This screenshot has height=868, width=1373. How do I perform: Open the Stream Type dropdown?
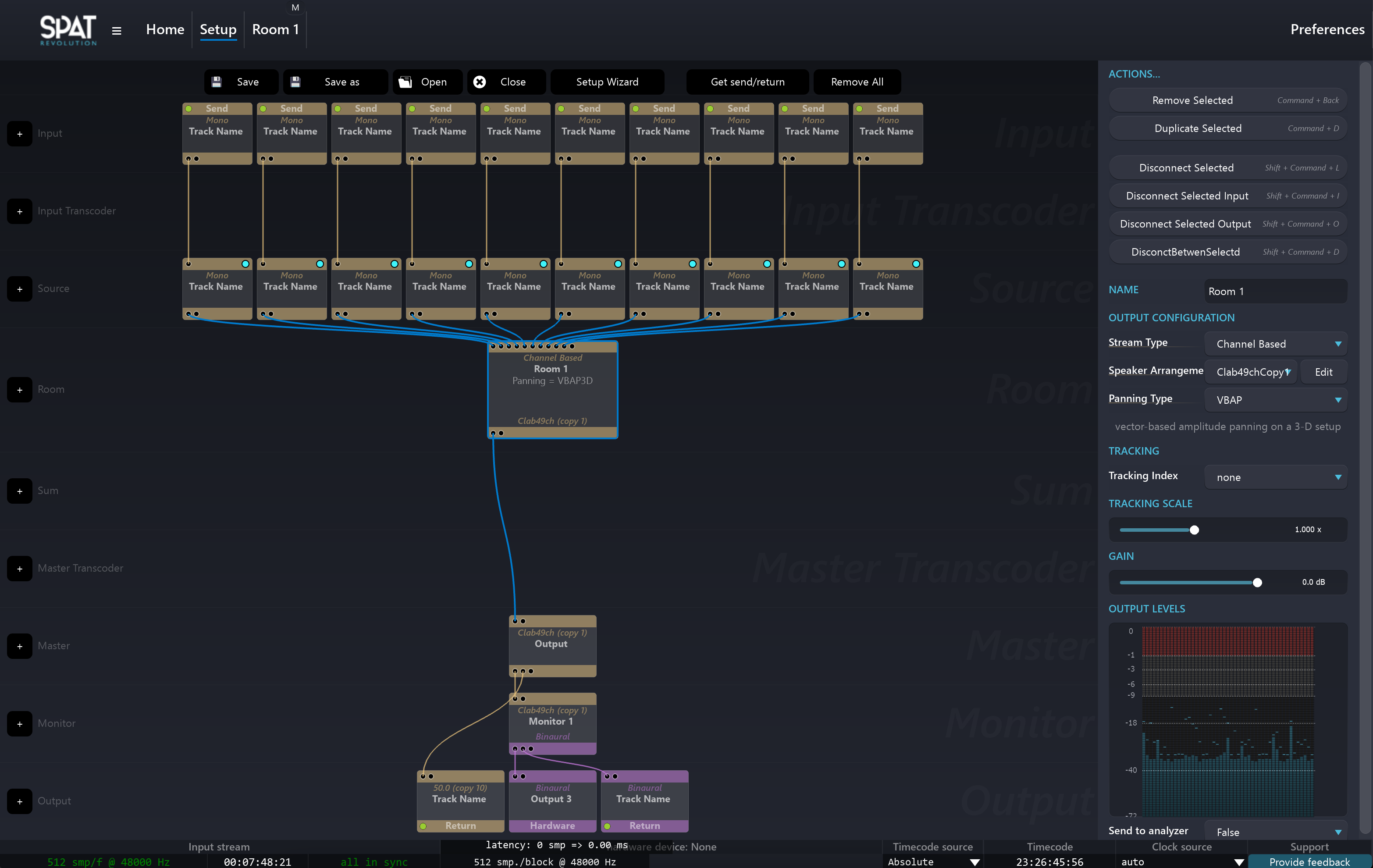[x=1276, y=344]
